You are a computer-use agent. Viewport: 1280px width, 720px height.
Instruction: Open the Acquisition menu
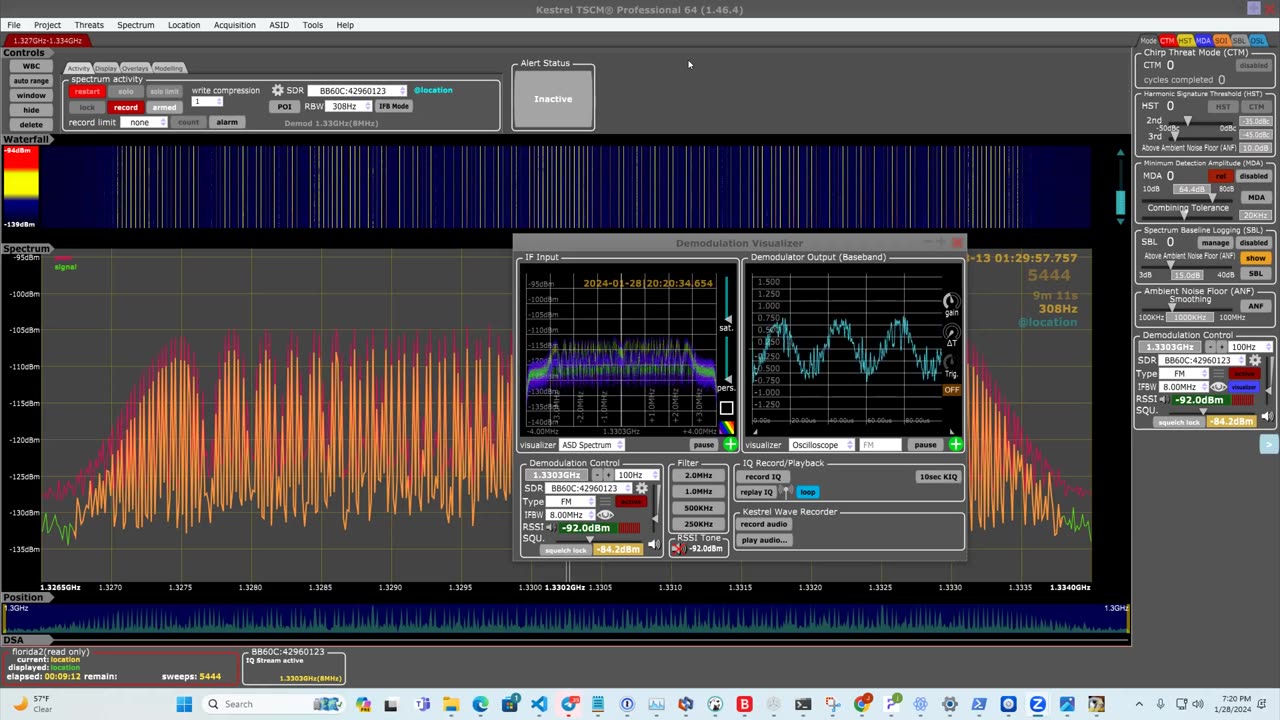coord(235,24)
